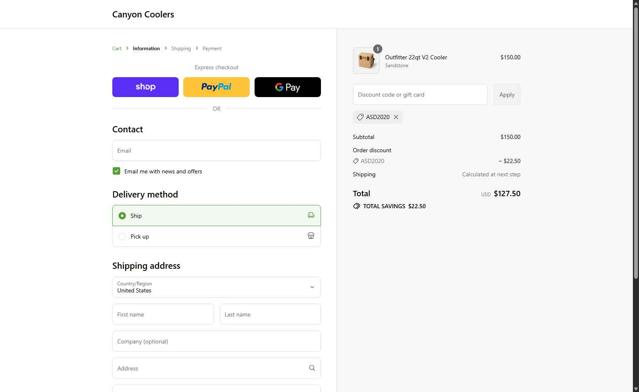
Task: Click the Outfitter 22qt V2 Cooler thumbnail
Action: coord(366,60)
